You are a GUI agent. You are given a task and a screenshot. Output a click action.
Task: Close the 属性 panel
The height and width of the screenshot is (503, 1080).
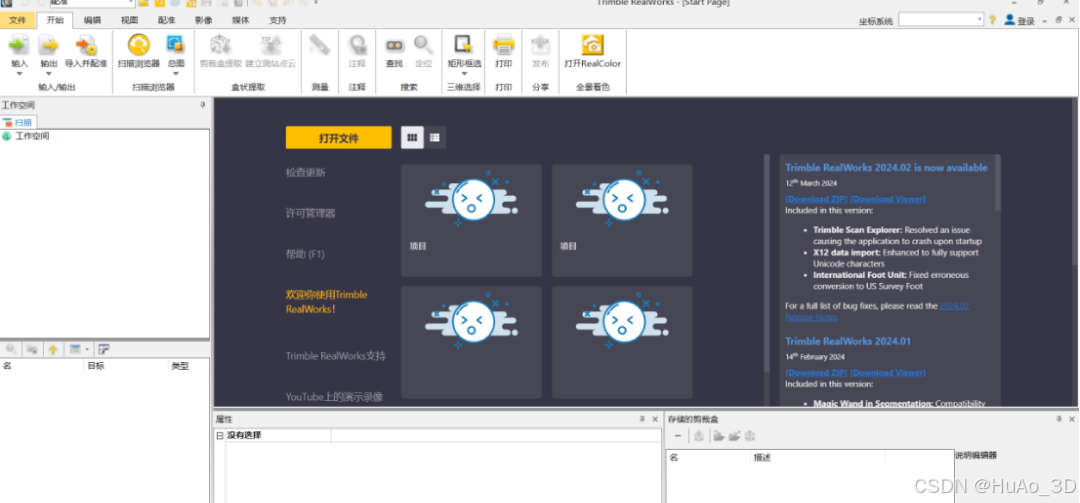pyautogui.click(x=655, y=419)
